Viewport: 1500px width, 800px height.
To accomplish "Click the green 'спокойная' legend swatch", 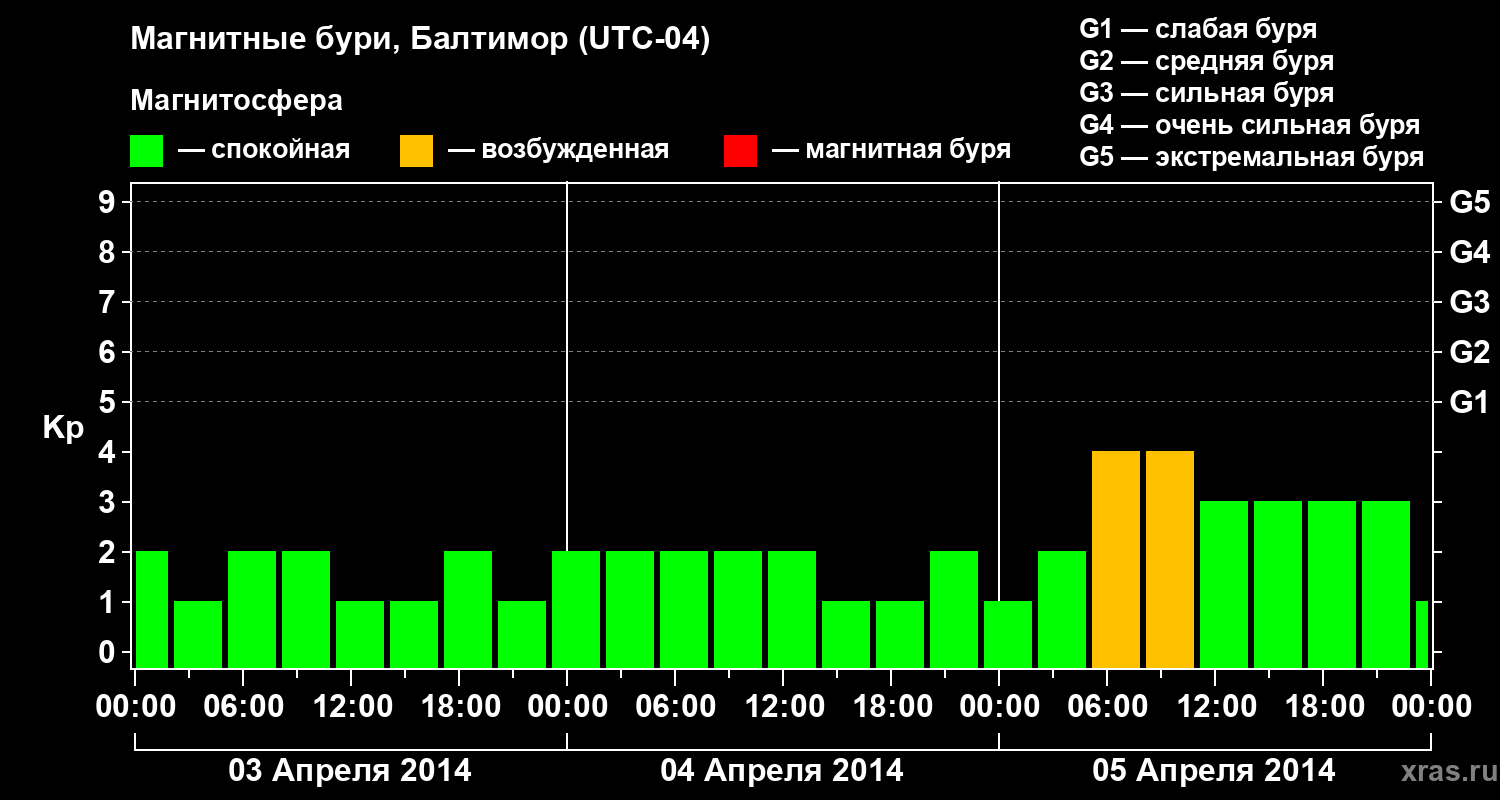I will pos(146,150).
